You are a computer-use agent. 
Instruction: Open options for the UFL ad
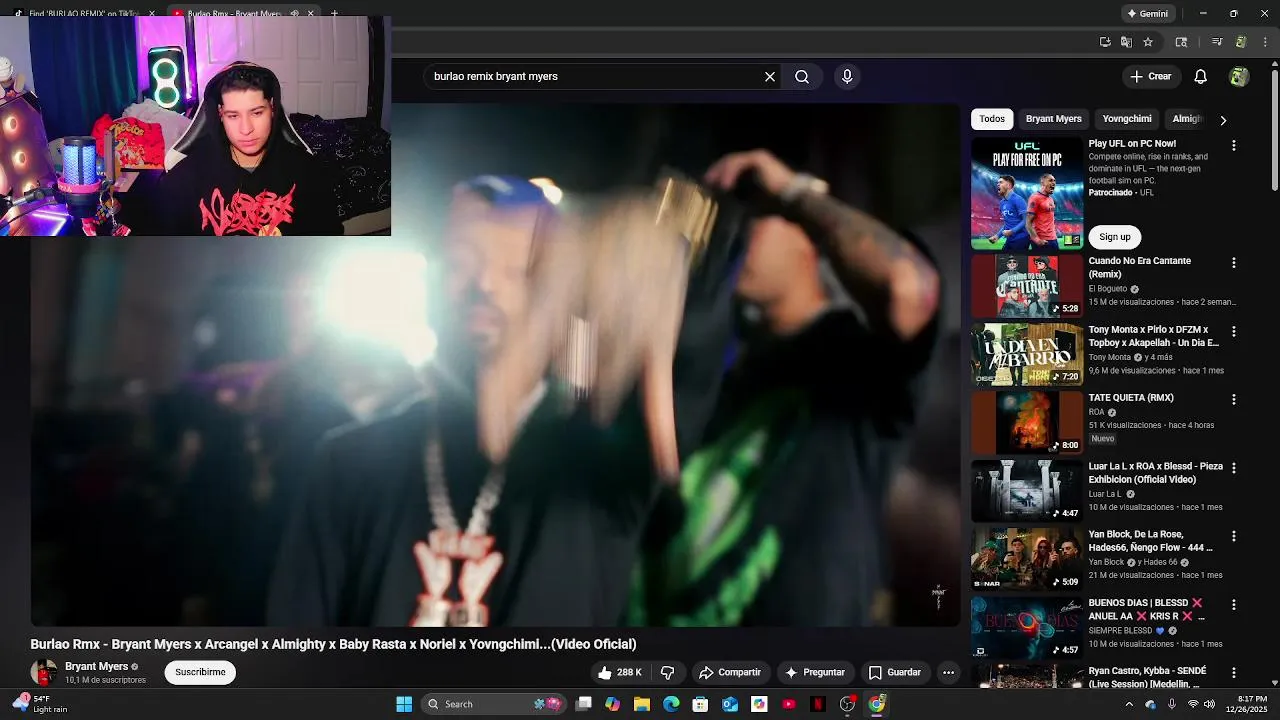coord(1234,145)
